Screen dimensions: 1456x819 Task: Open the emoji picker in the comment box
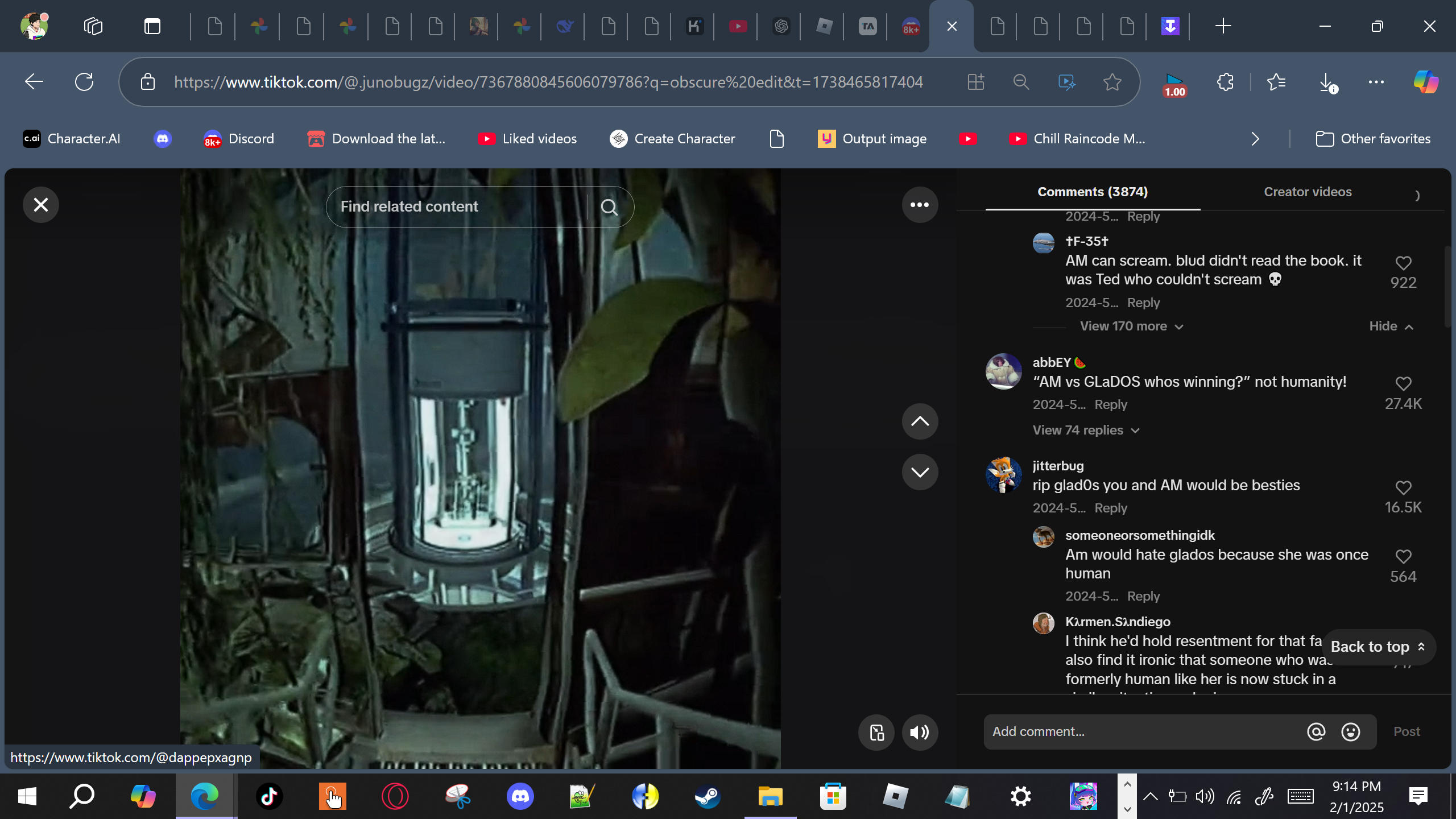point(1351,732)
